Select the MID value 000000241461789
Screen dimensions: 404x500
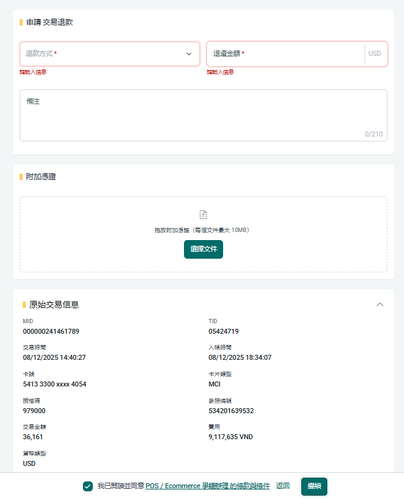(x=51, y=331)
